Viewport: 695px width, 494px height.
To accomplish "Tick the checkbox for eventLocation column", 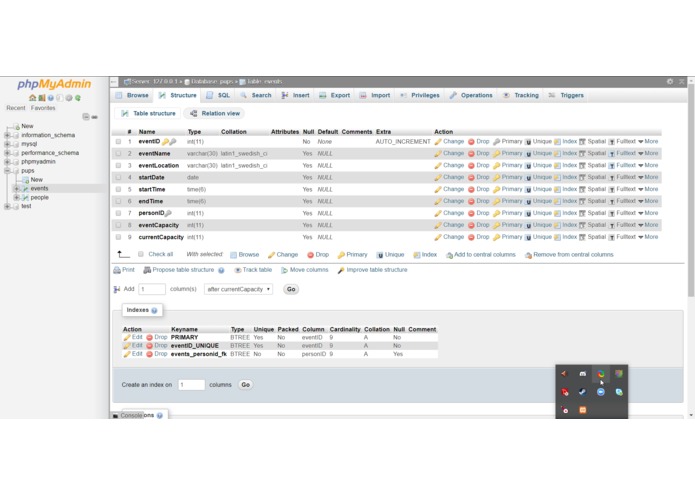I will [118, 166].
